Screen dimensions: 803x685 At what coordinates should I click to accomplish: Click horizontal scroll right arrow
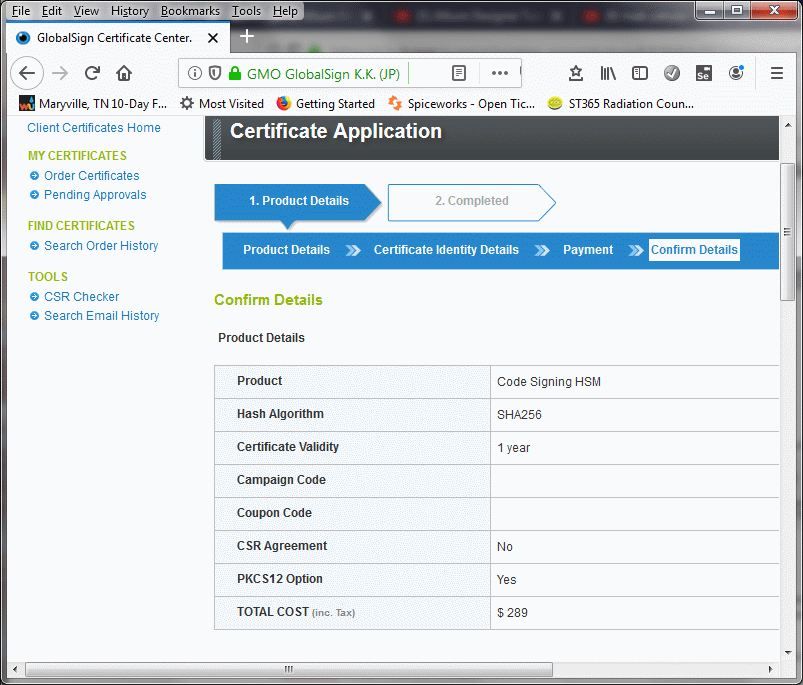pos(770,669)
